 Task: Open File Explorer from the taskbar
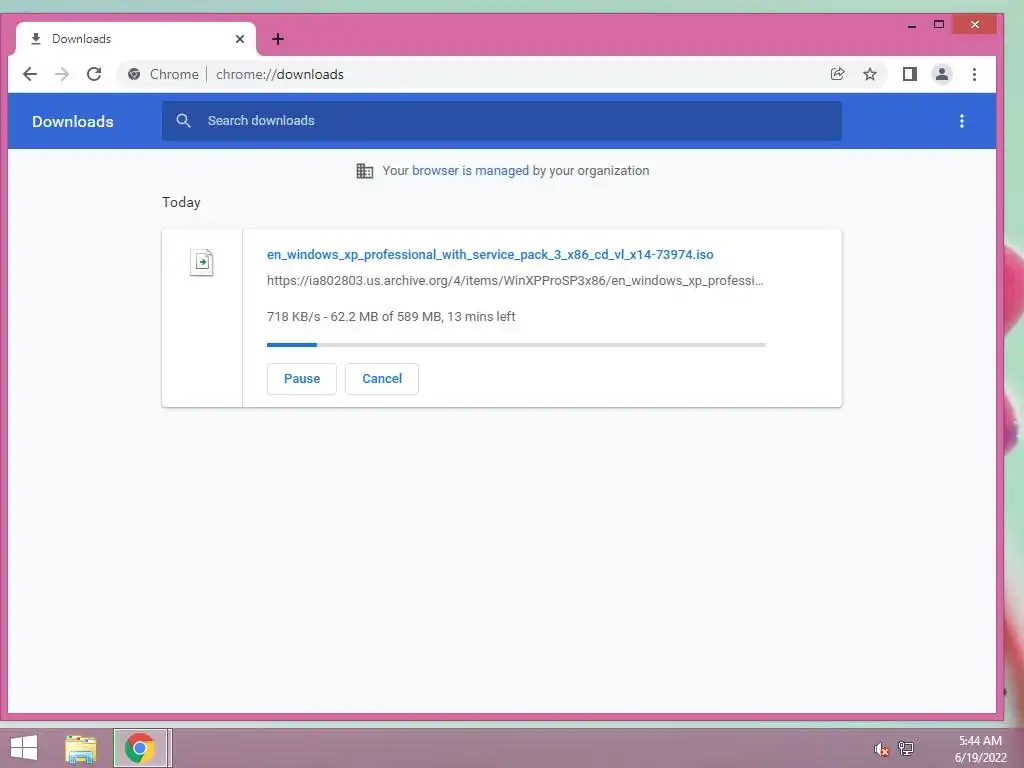[81, 749]
